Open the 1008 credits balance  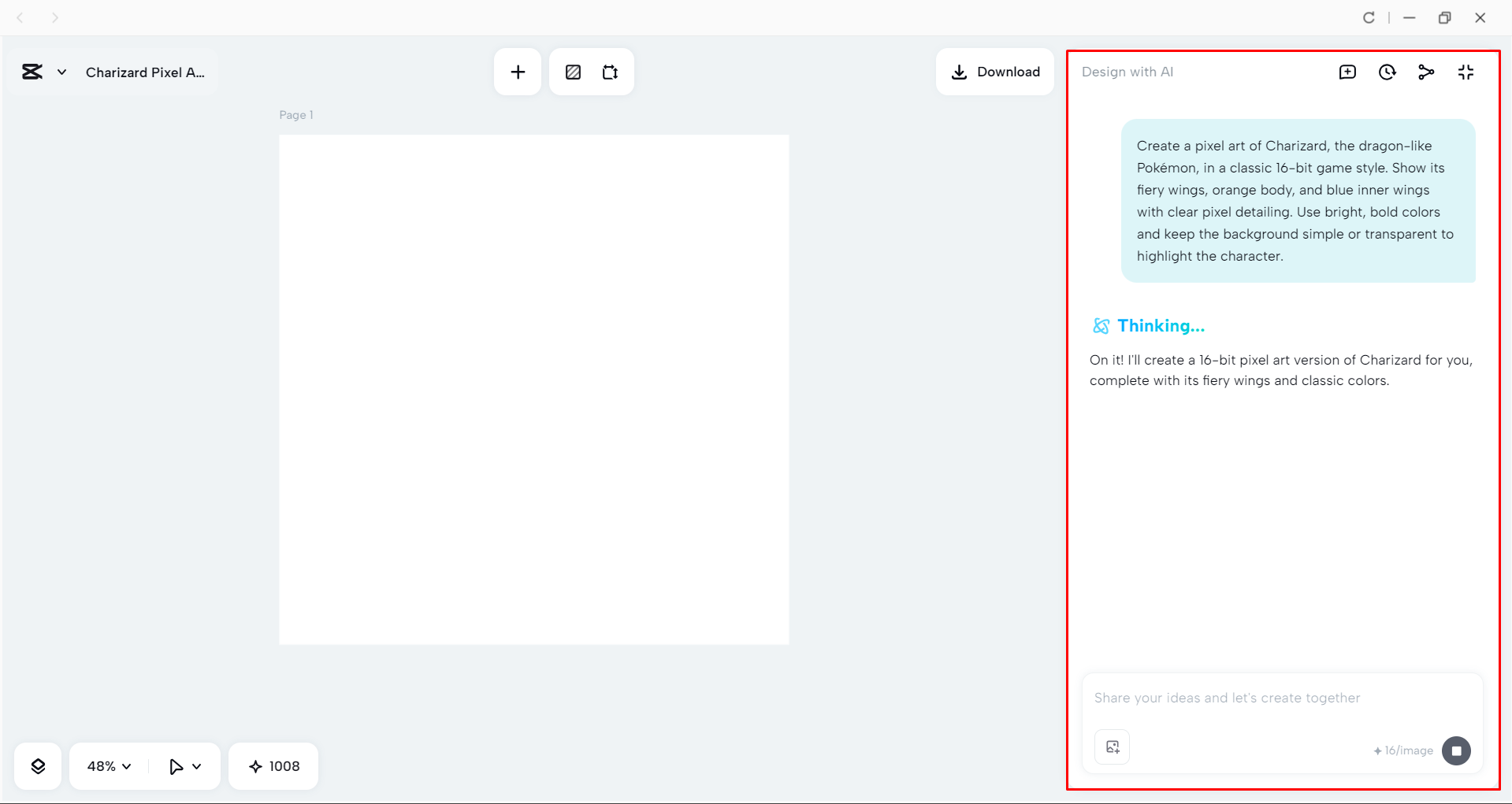[273, 766]
